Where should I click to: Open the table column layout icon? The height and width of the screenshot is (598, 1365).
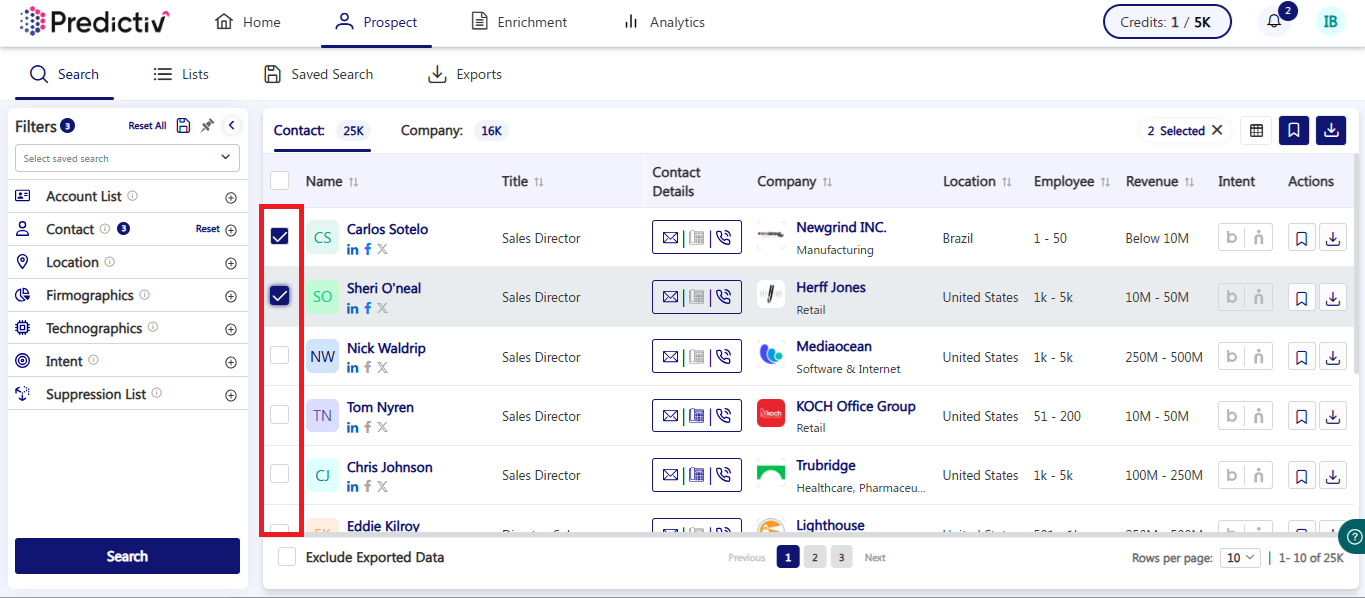click(1257, 130)
